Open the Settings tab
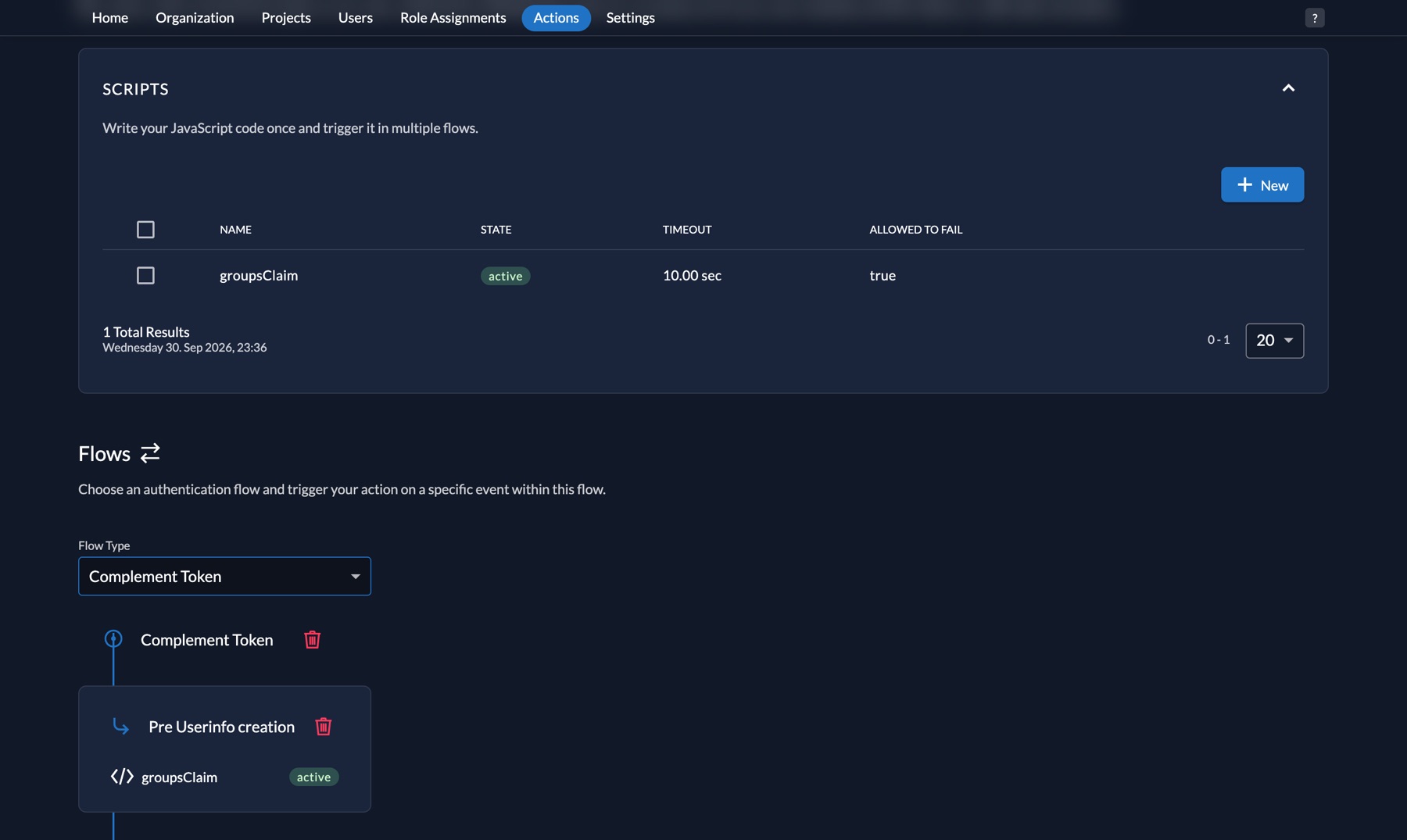Viewport: 1407px width, 840px height. (631, 18)
